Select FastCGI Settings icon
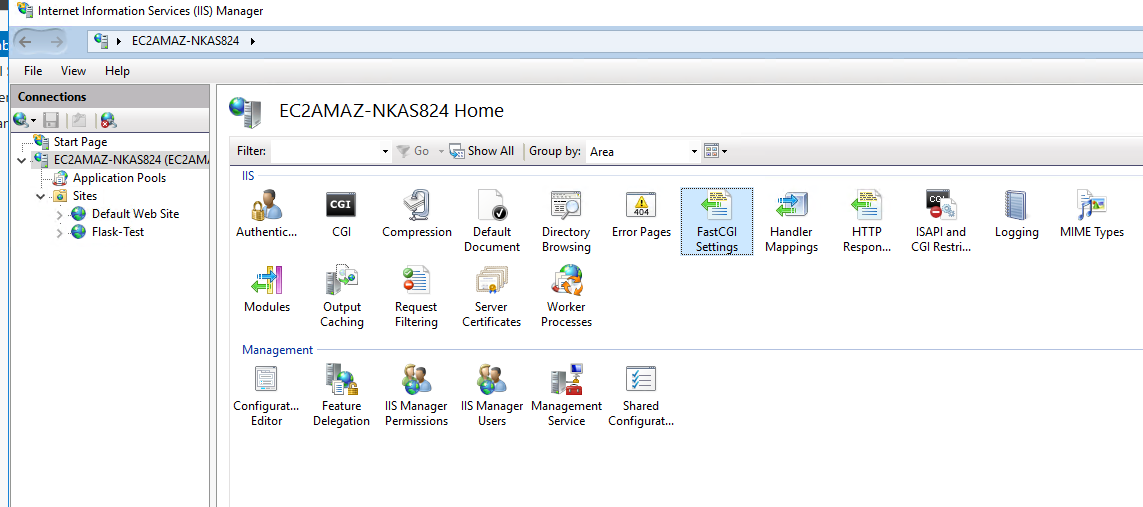 pyautogui.click(x=717, y=221)
